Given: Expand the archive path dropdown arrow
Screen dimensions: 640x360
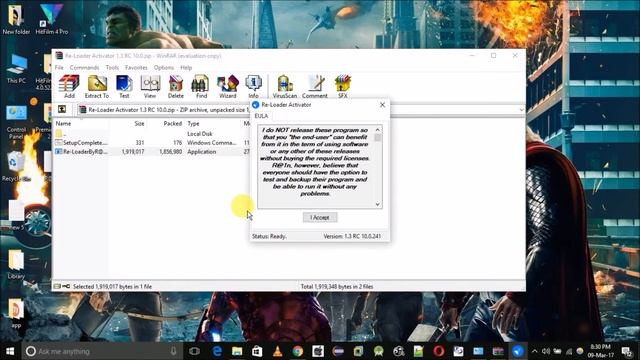Looking at the screenshot, I should 521,110.
